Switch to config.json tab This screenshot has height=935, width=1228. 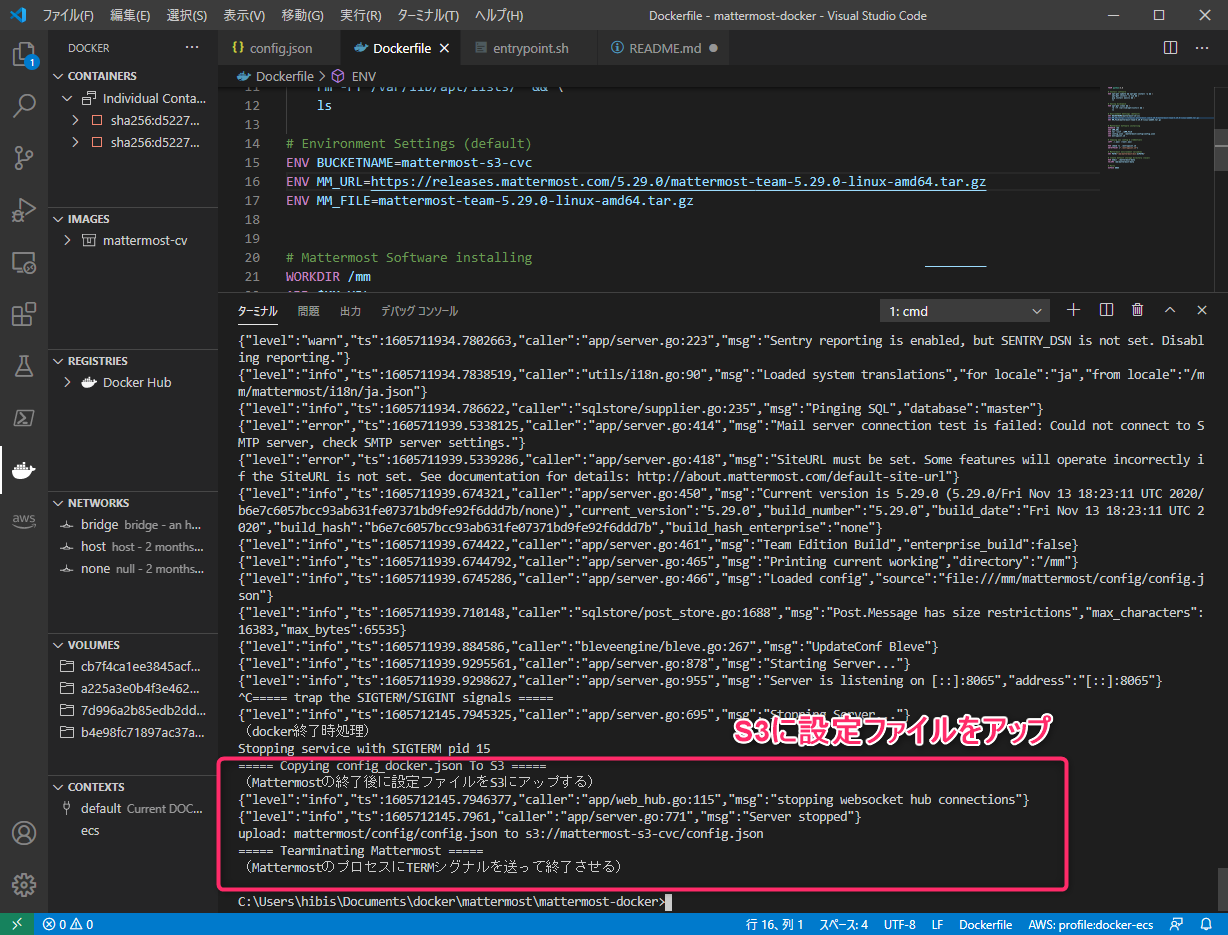[281, 48]
